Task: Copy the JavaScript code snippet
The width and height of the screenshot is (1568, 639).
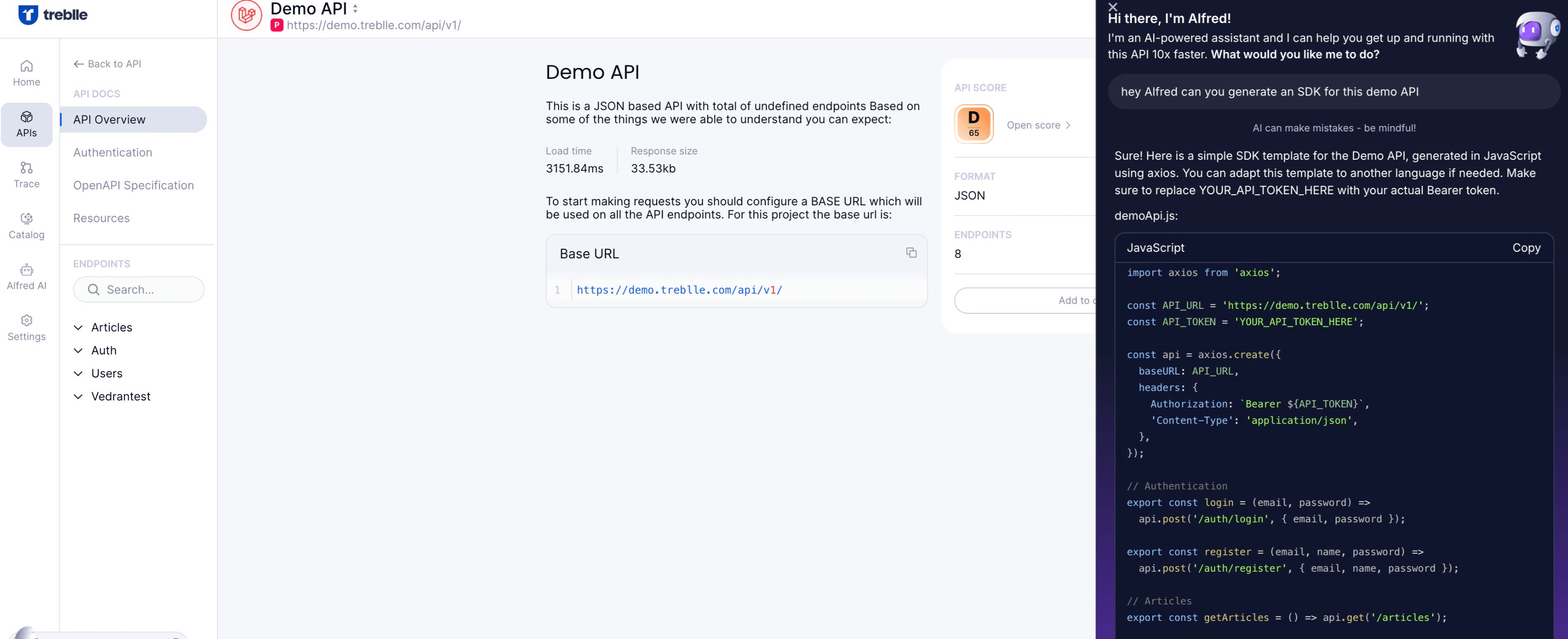Action: pyautogui.click(x=1525, y=248)
